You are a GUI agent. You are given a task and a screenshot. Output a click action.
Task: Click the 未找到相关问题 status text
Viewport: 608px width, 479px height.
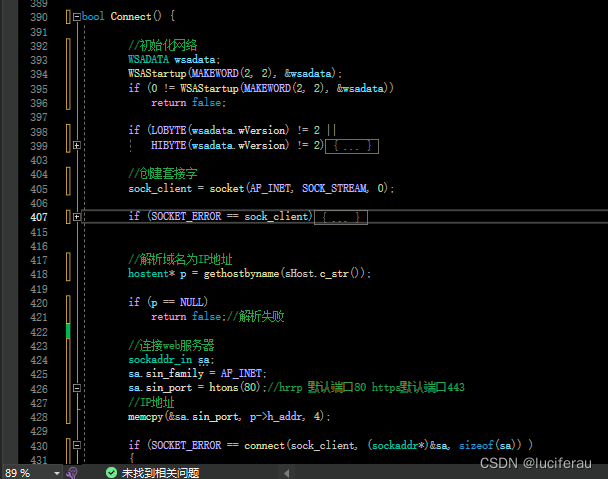tap(160, 473)
